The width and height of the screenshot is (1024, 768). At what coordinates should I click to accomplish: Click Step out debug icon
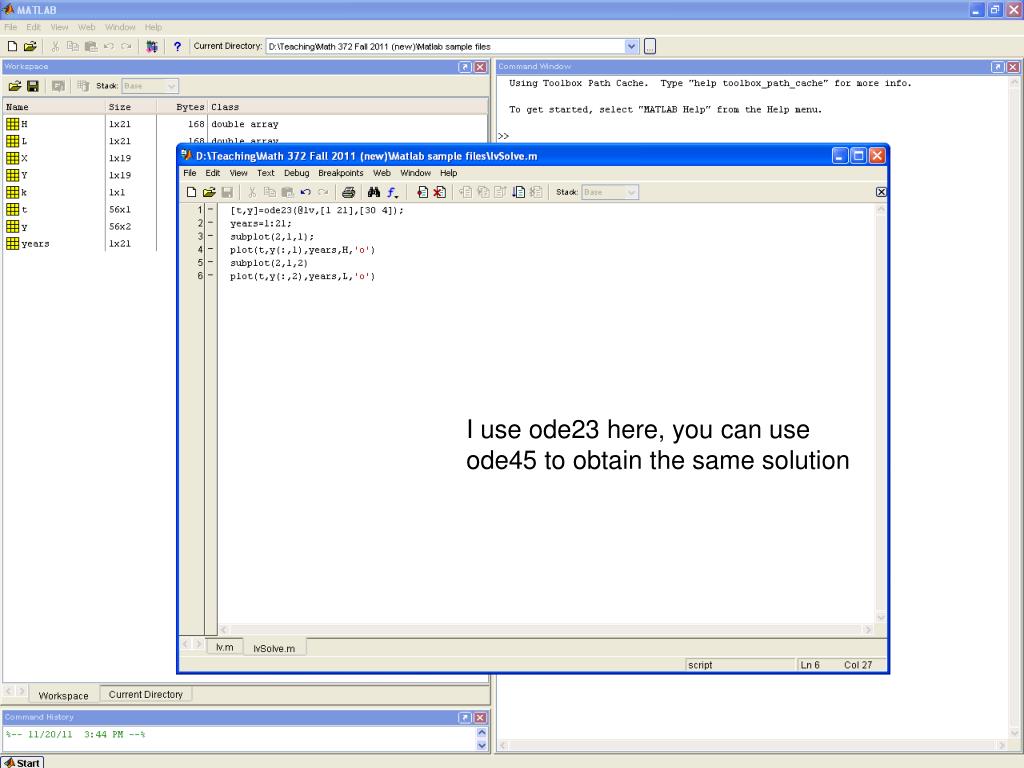(501, 192)
